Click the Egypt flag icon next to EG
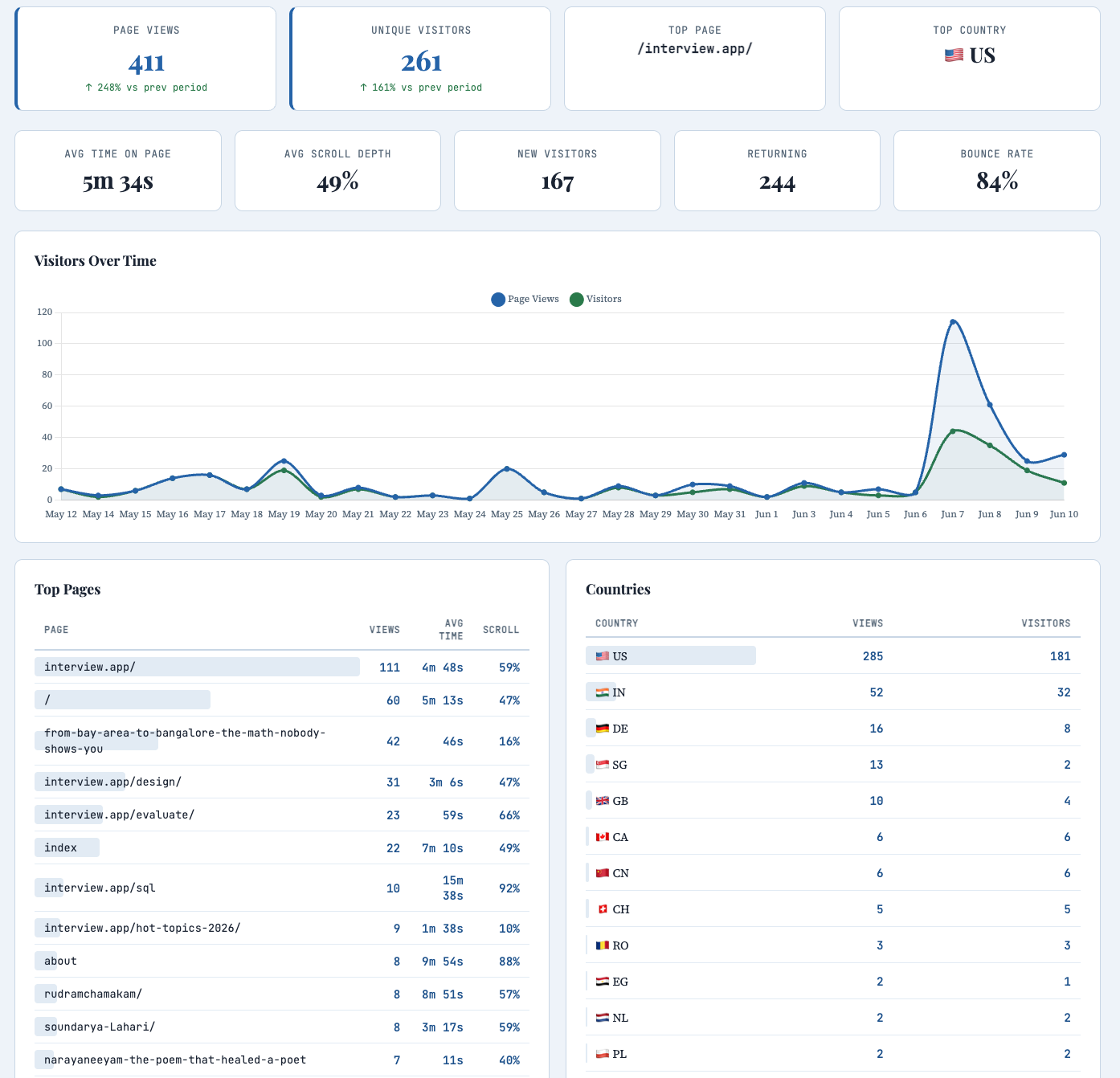 pyautogui.click(x=602, y=982)
